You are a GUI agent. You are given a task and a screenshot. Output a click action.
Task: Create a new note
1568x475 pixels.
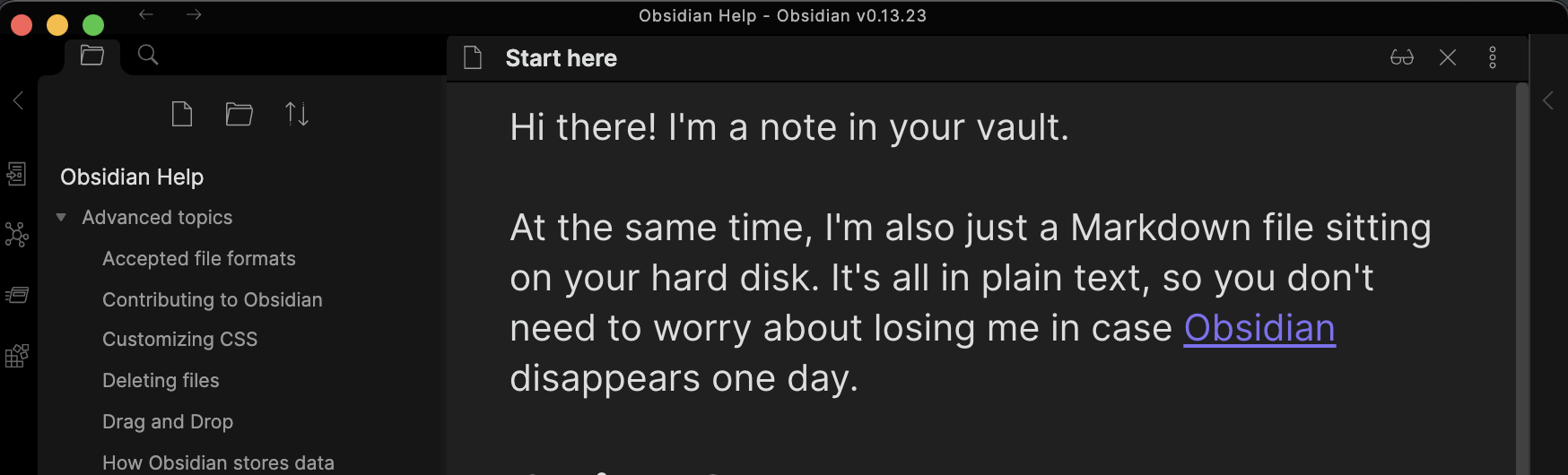(182, 114)
